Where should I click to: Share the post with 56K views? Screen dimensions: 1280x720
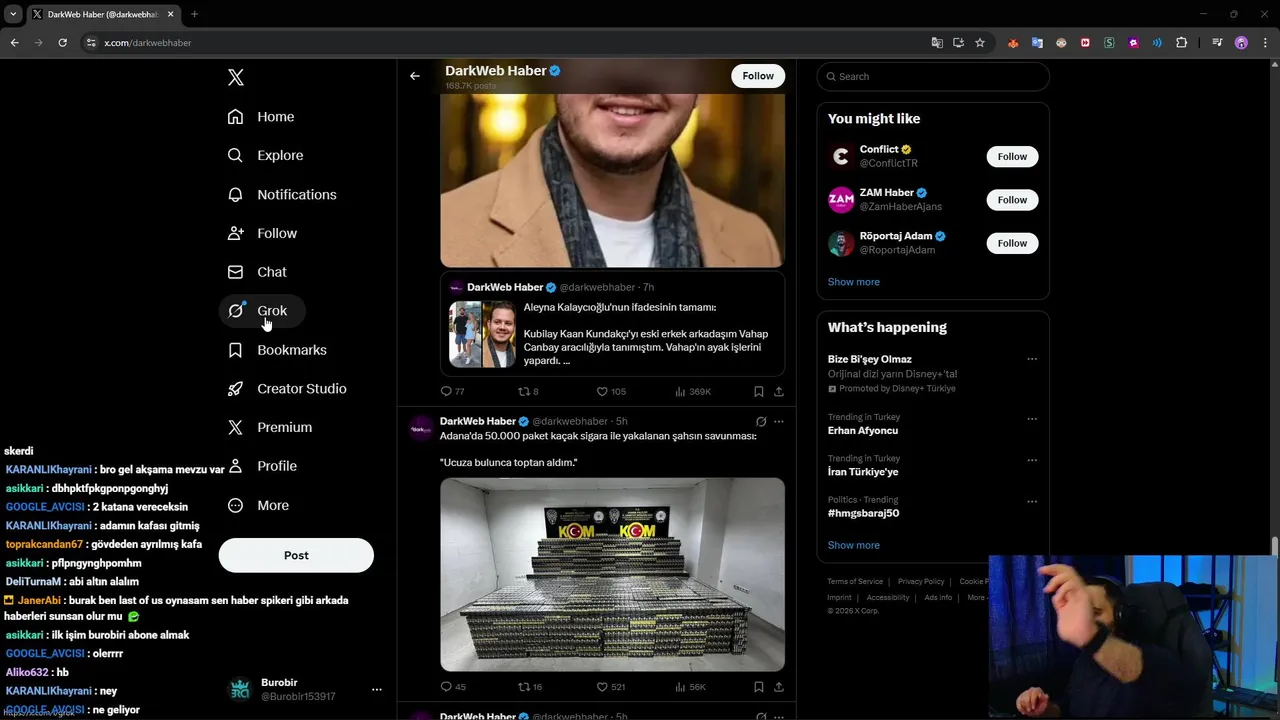pos(779,687)
